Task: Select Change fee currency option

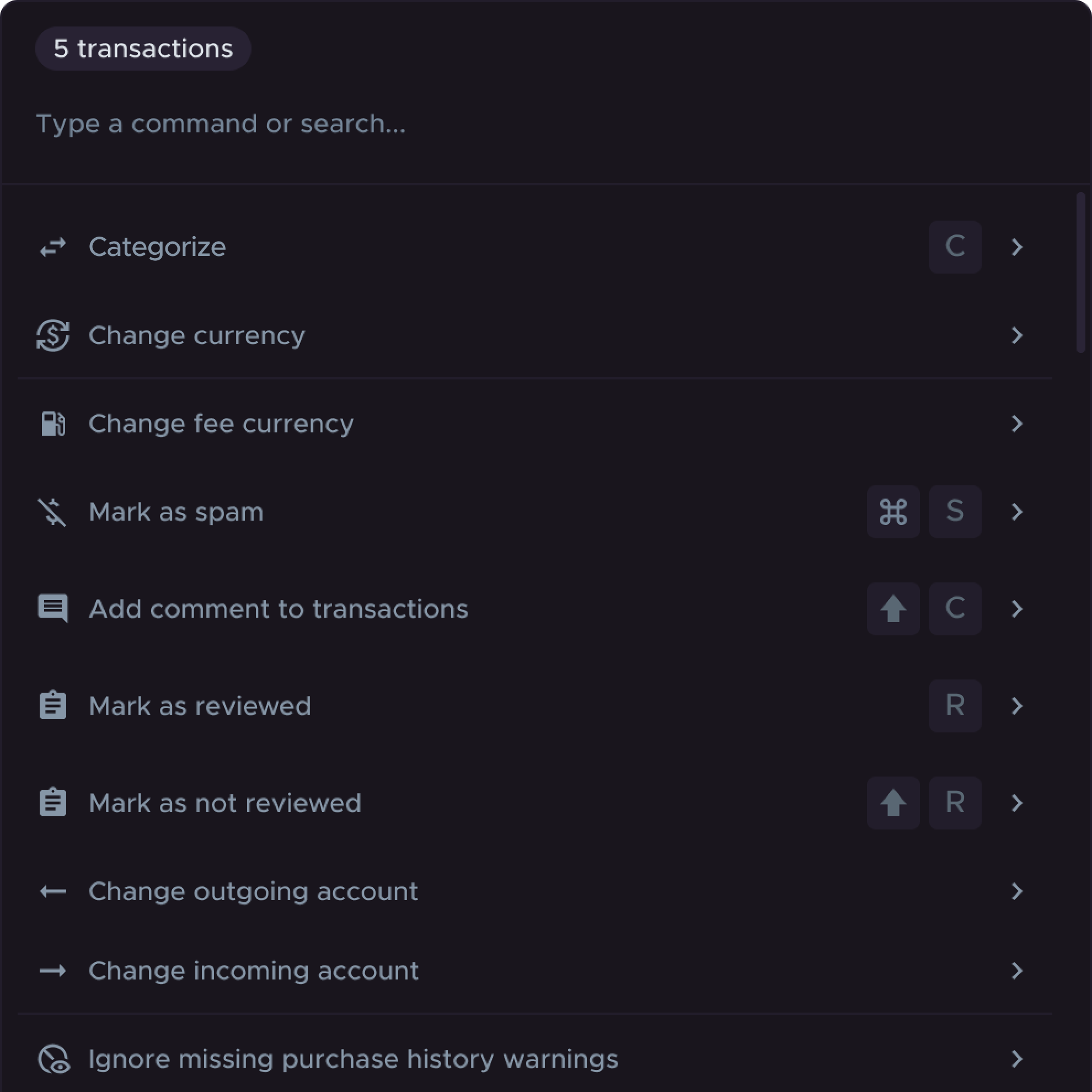Action: [221, 424]
